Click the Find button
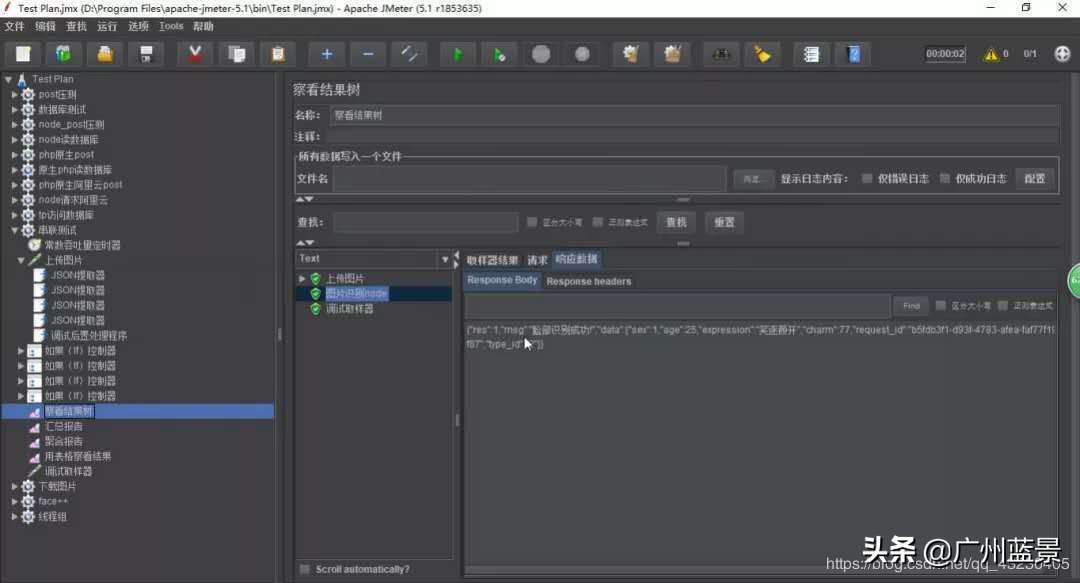Screen dimensions: 1080x583 click(x=910, y=306)
